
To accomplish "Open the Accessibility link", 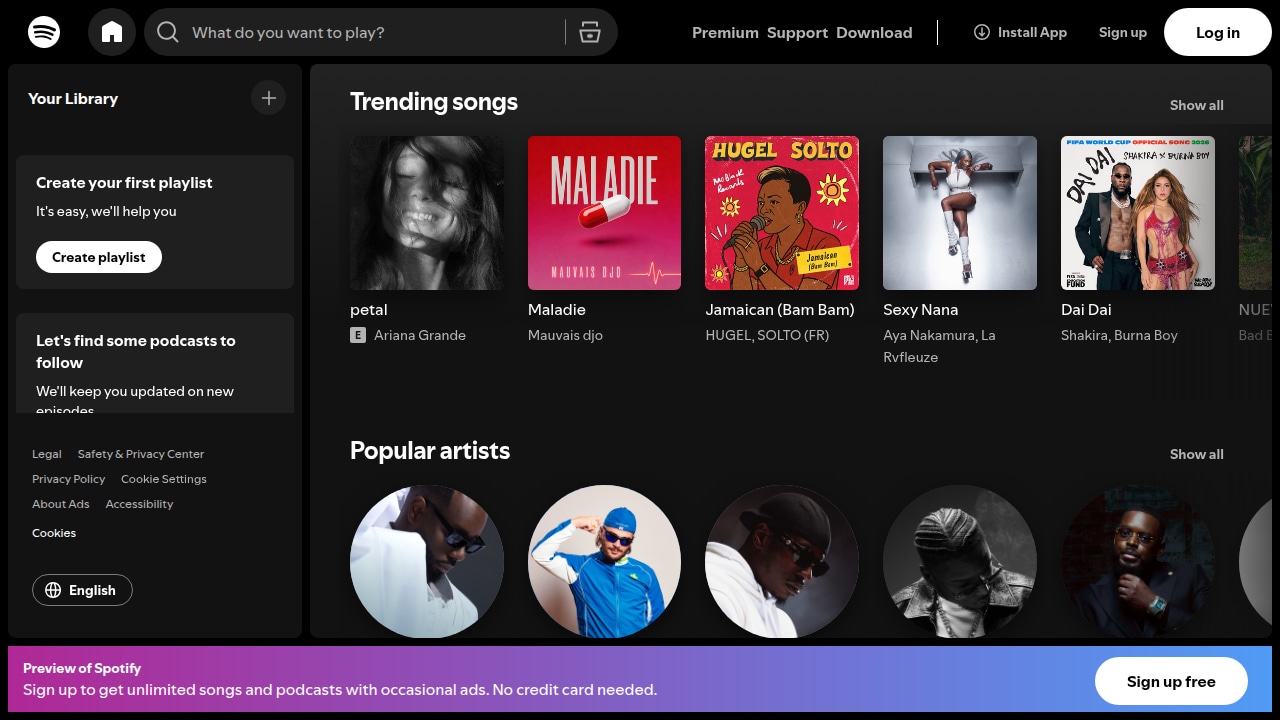I will [139, 504].
